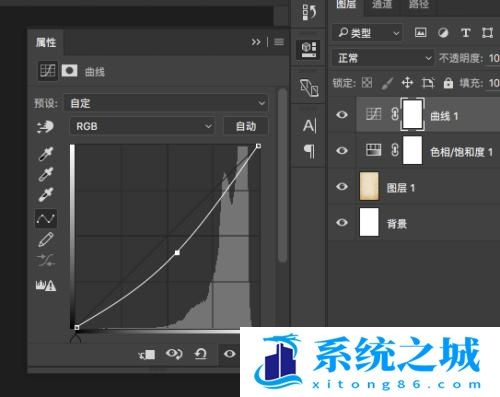Viewport: 500px width, 397px height.
Task: Filter layers by pixel layers icon
Action: click(420, 32)
